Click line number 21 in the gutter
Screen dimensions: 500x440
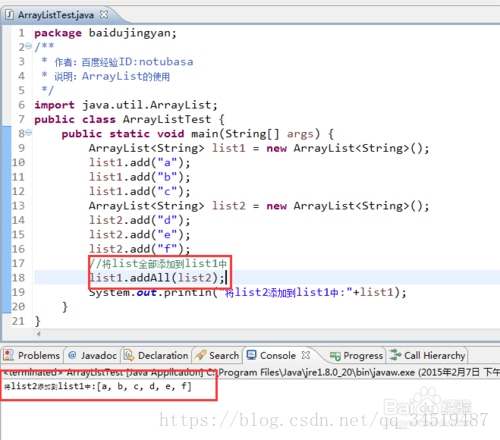point(18,321)
